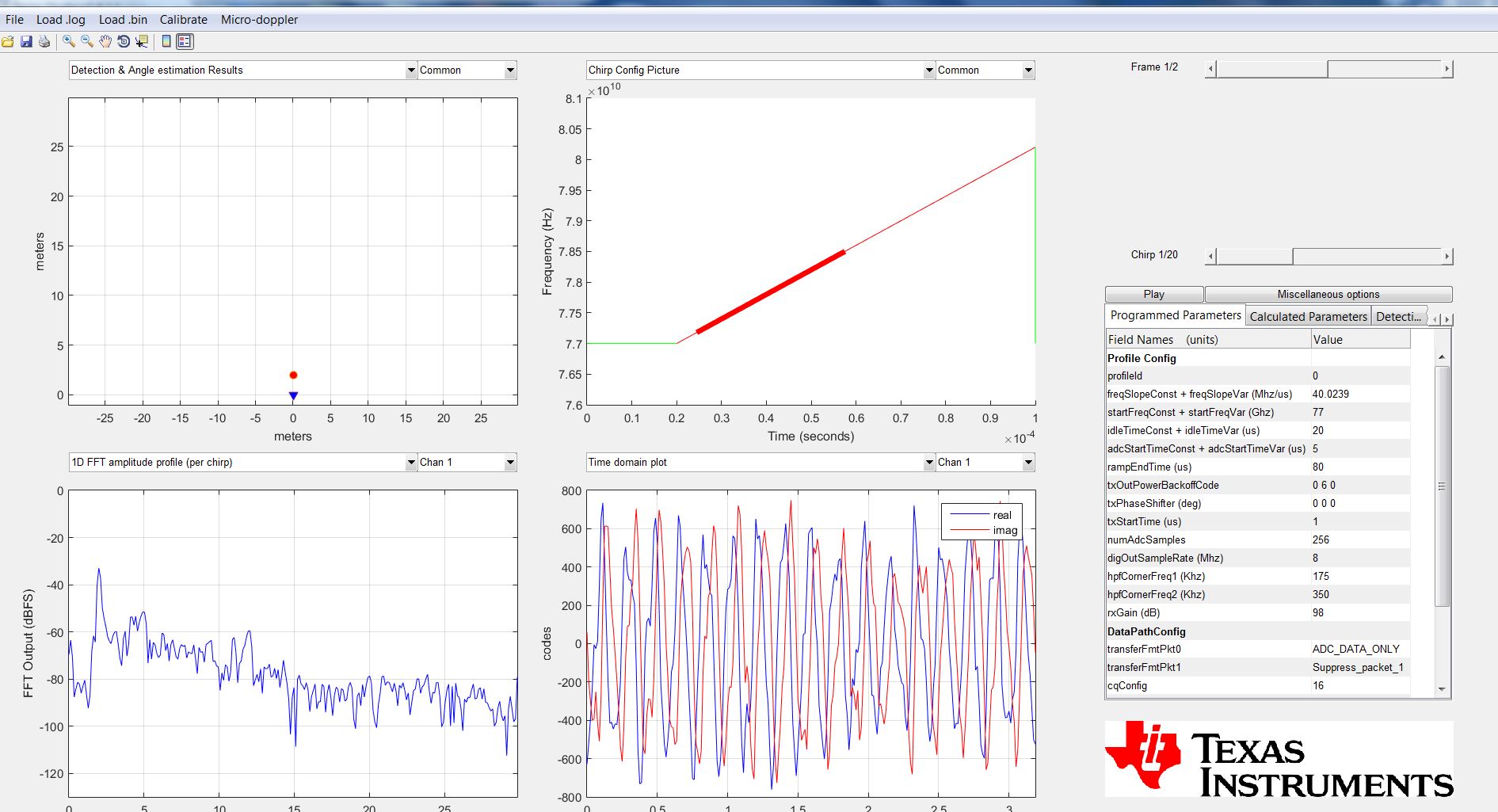The image size is (1498, 812).
Task: Select the 'startFreqConst + startFreqVar (Ghz)' cell
Action: click(1208, 413)
